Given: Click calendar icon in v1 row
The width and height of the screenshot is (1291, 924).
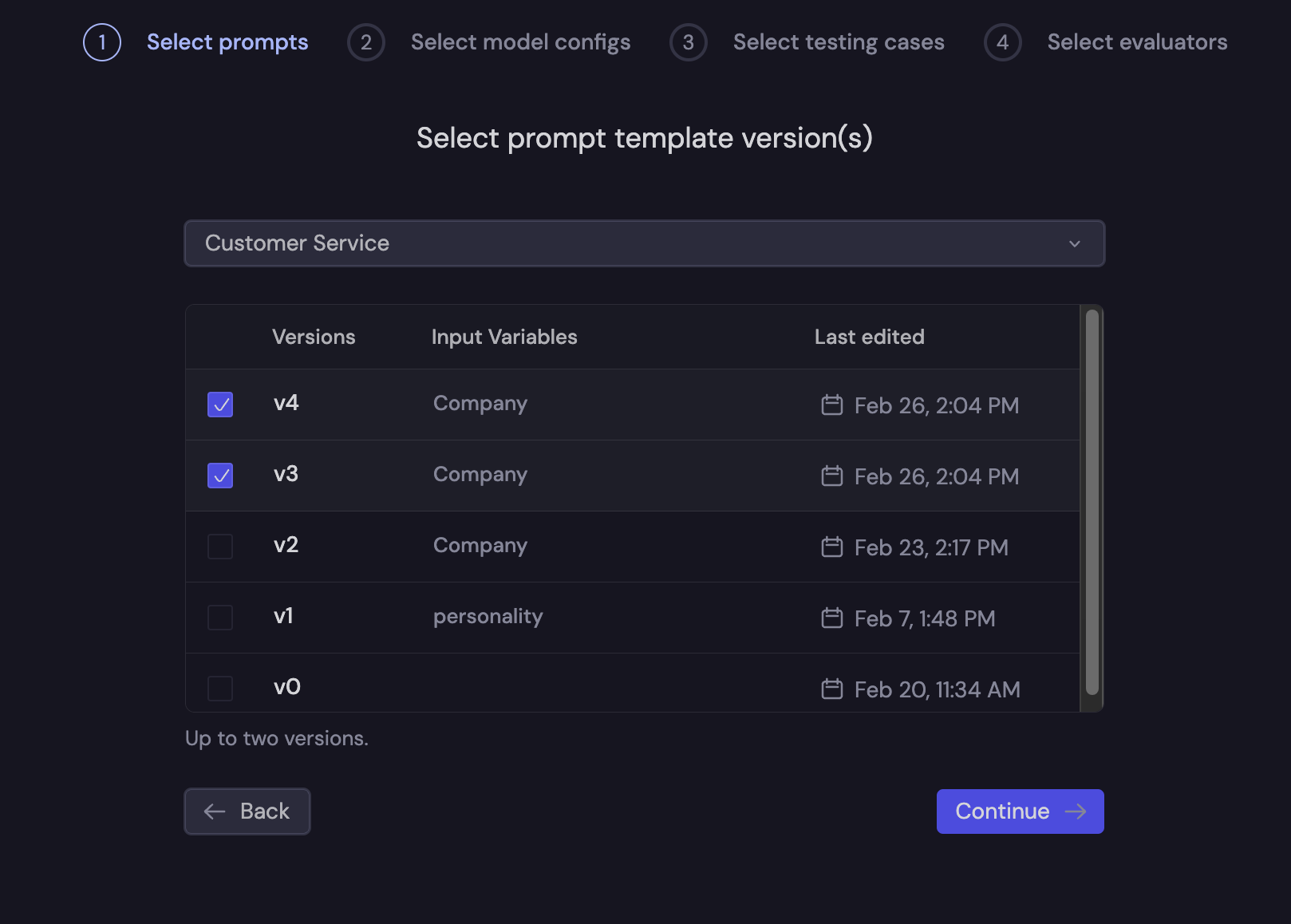Looking at the screenshot, I should 832,618.
